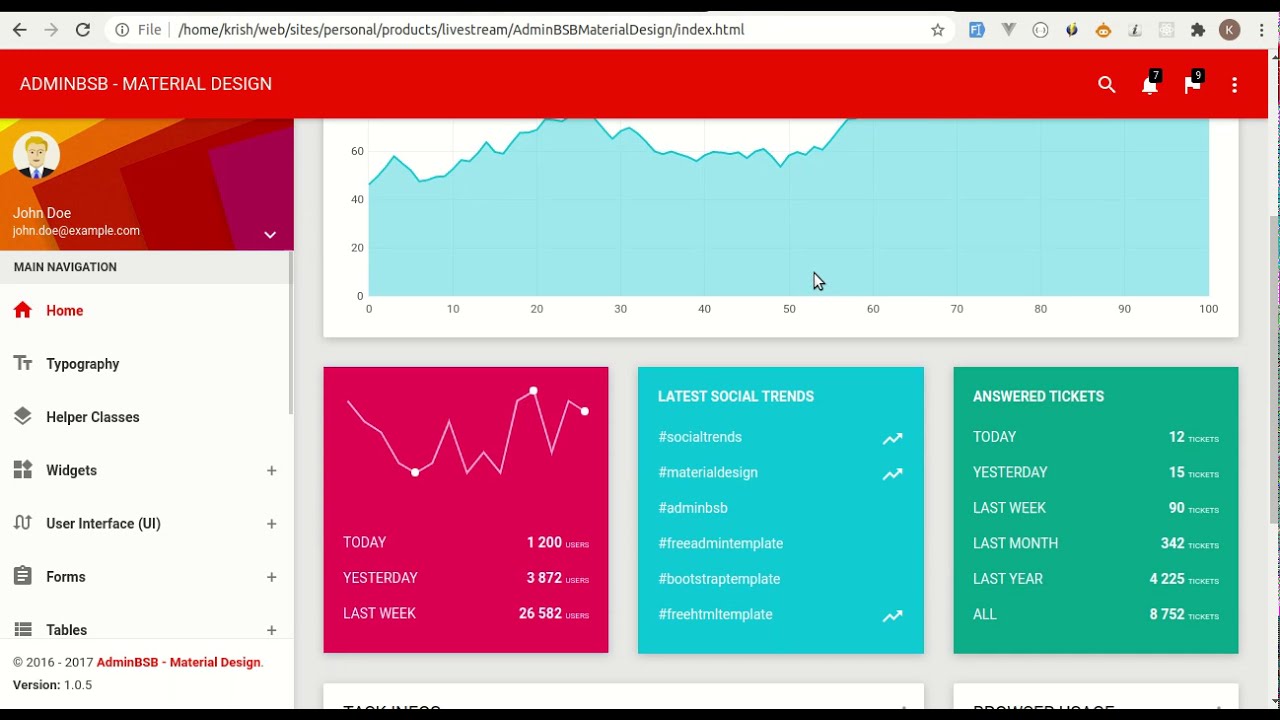Click the #socialtrends hashtag

tap(700, 437)
